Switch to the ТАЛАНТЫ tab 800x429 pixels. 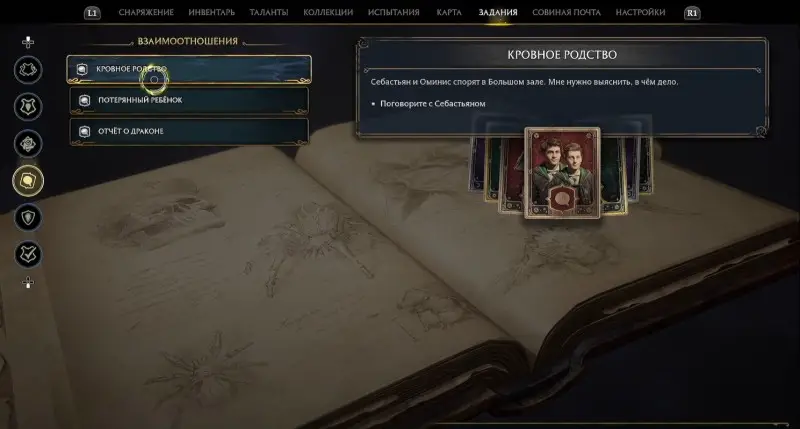tap(269, 12)
